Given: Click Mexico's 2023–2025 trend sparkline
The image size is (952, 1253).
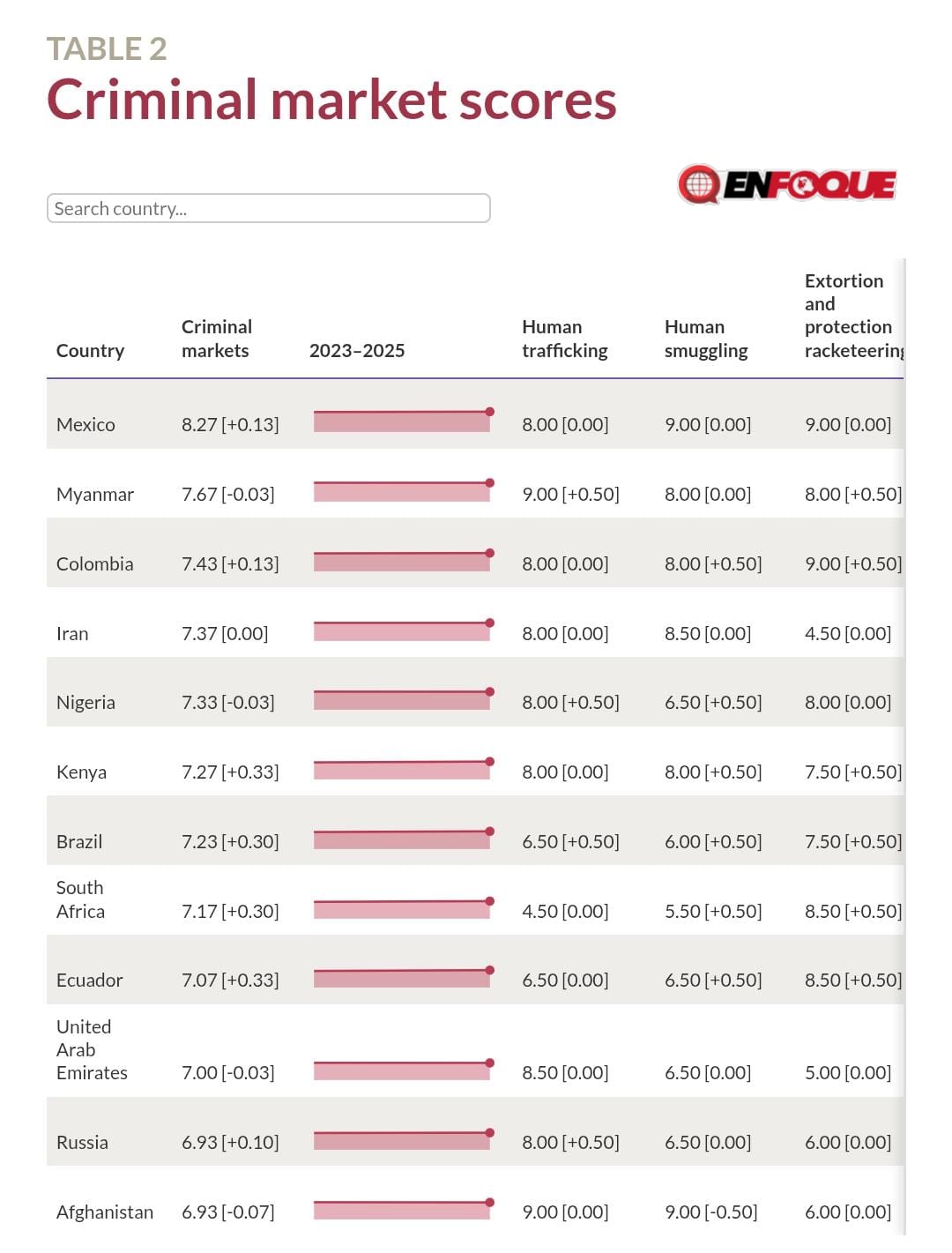Looking at the screenshot, I should click(x=401, y=421).
